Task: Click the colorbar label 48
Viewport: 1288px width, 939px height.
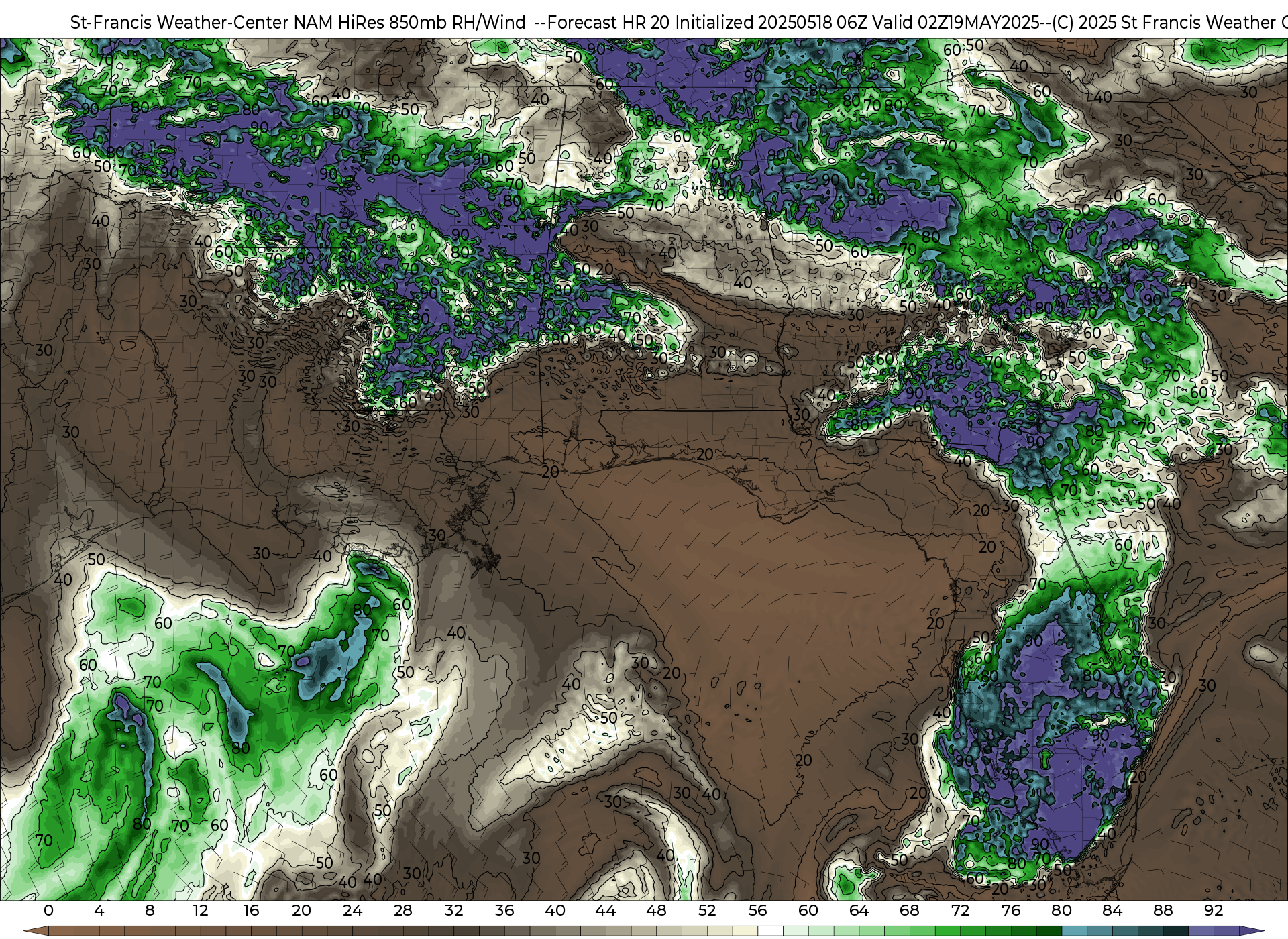Action: (x=656, y=911)
